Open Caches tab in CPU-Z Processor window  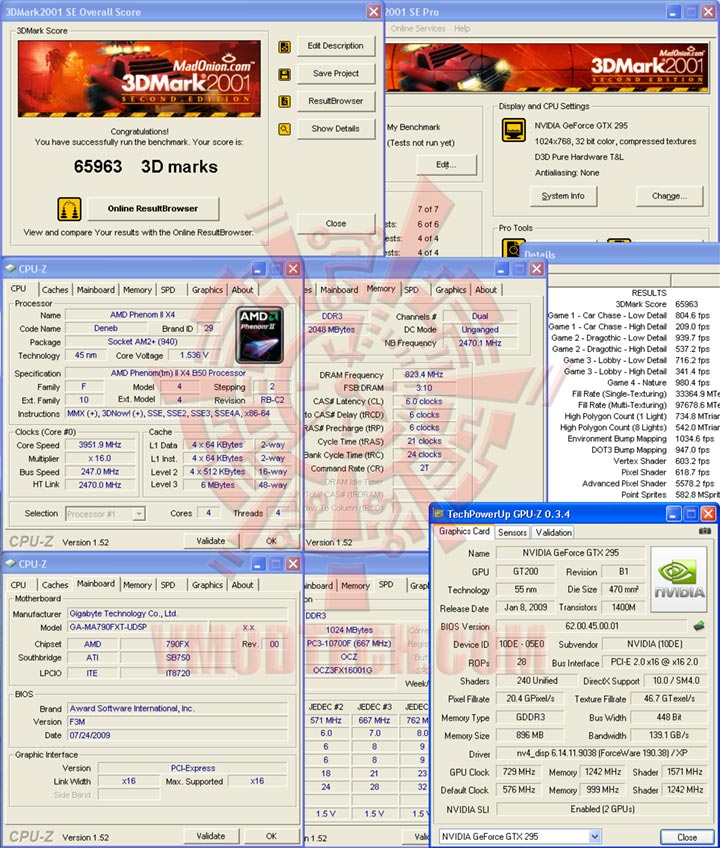(x=55, y=290)
